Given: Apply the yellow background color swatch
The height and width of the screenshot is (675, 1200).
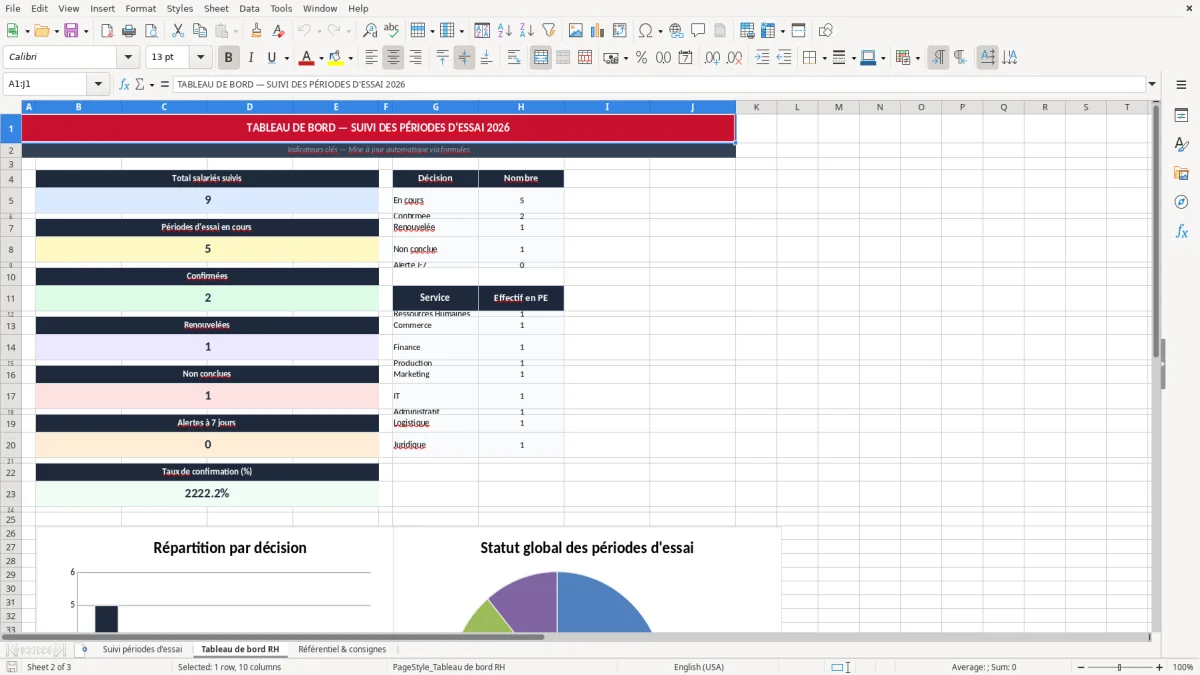Looking at the screenshot, I should tap(336, 58).
